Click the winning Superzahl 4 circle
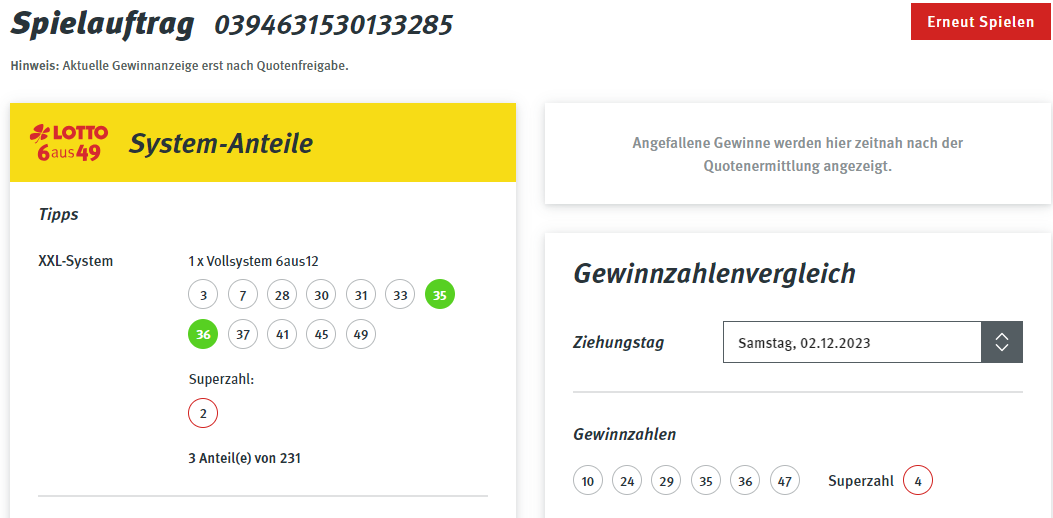 click(918, 480)
